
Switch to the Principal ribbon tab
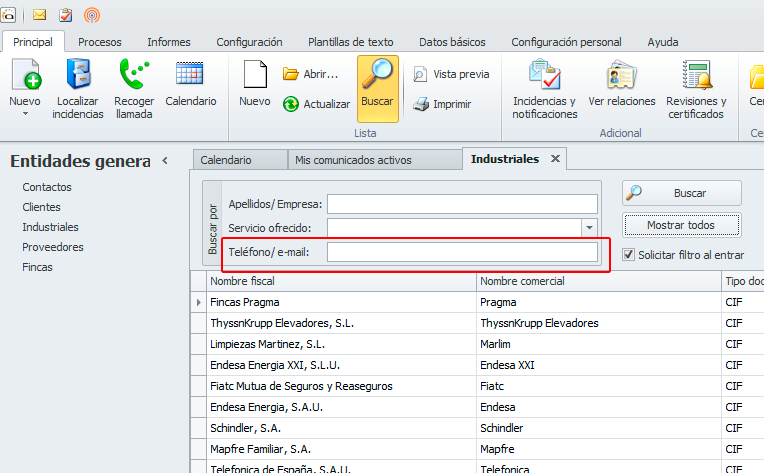click(x=33, y=42)
